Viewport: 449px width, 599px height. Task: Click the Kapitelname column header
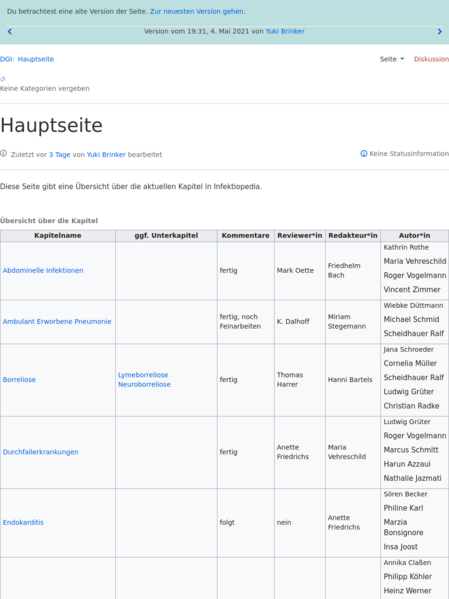tap(58, 236)
